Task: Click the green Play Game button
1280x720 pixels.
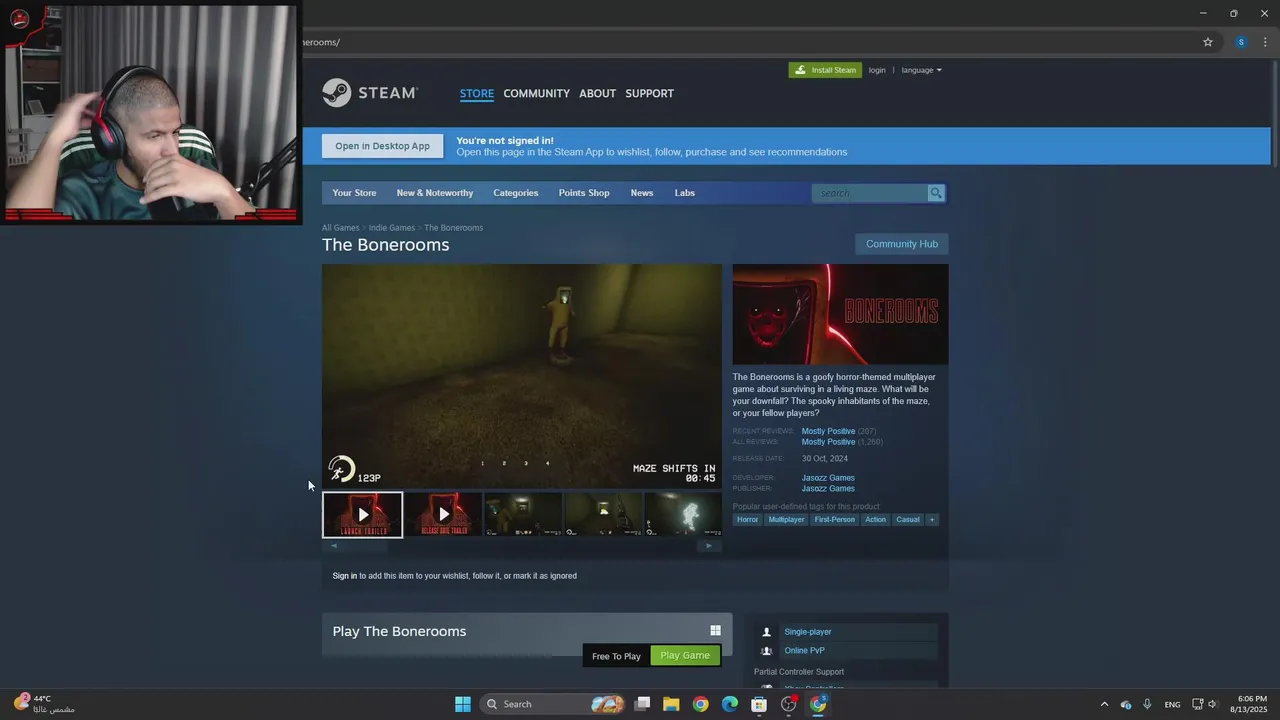Action: (x=685, y=656)
